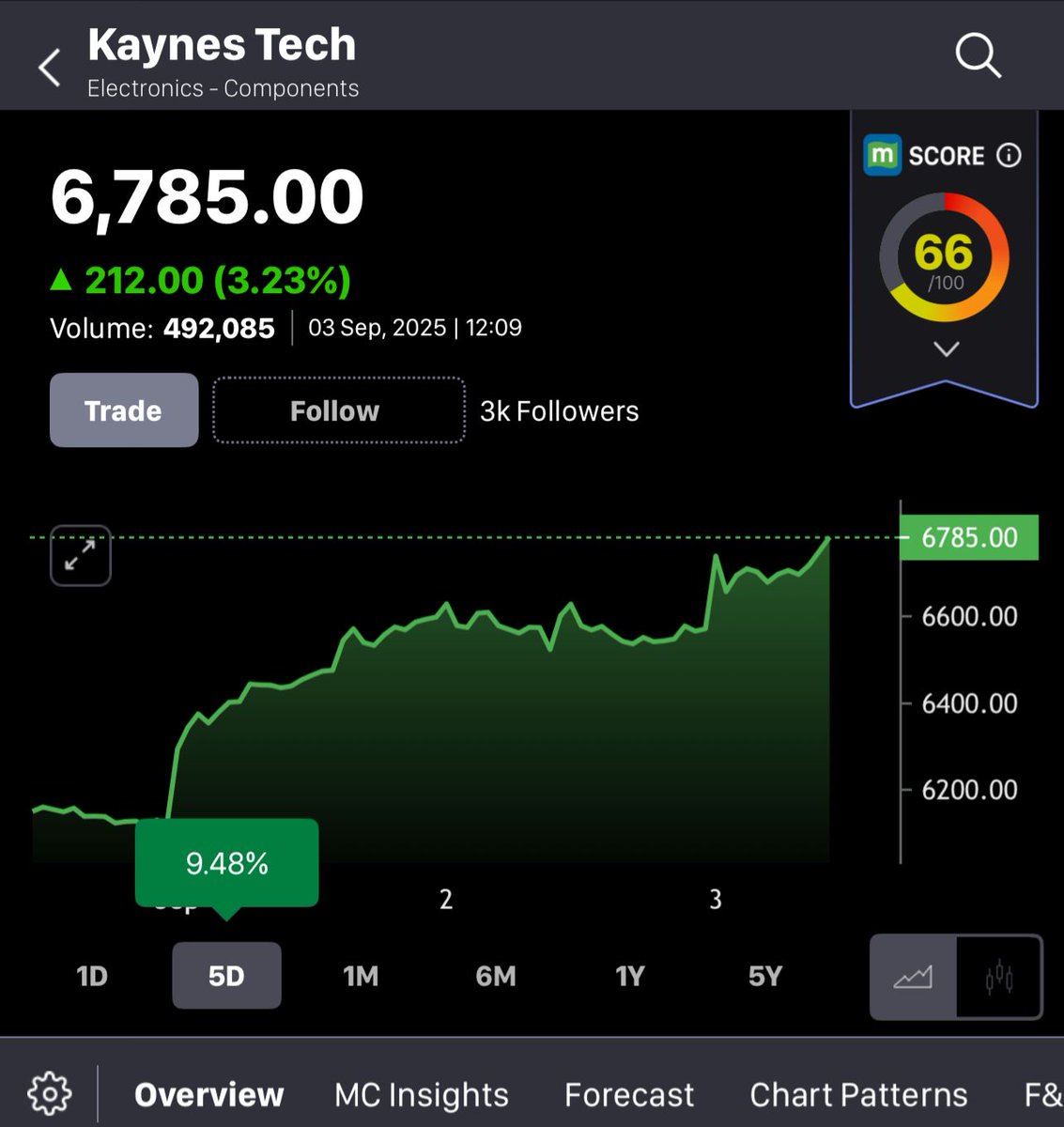
Task: Select the 1D time range
Action: pos(92,977)
